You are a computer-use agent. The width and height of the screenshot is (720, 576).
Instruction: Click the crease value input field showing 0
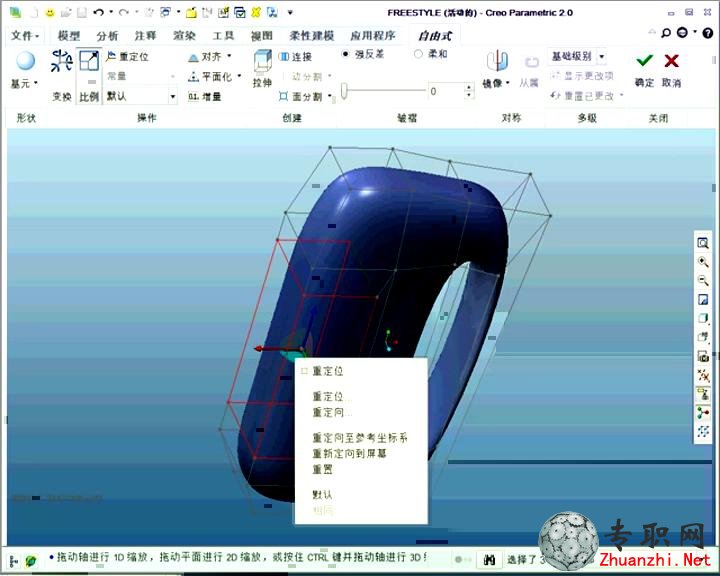(446, 91)
